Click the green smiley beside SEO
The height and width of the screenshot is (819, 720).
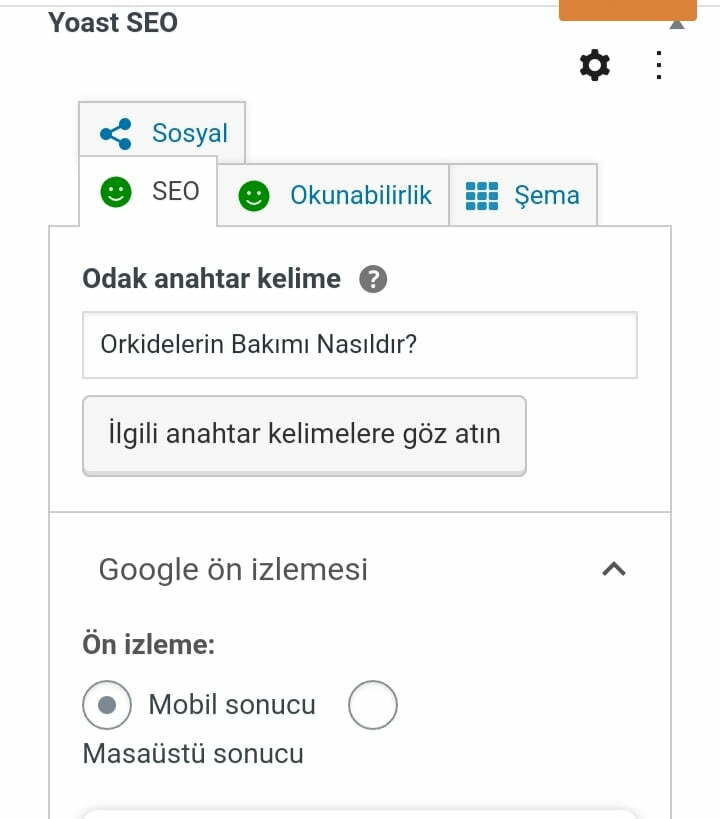[x=116, y=192]
